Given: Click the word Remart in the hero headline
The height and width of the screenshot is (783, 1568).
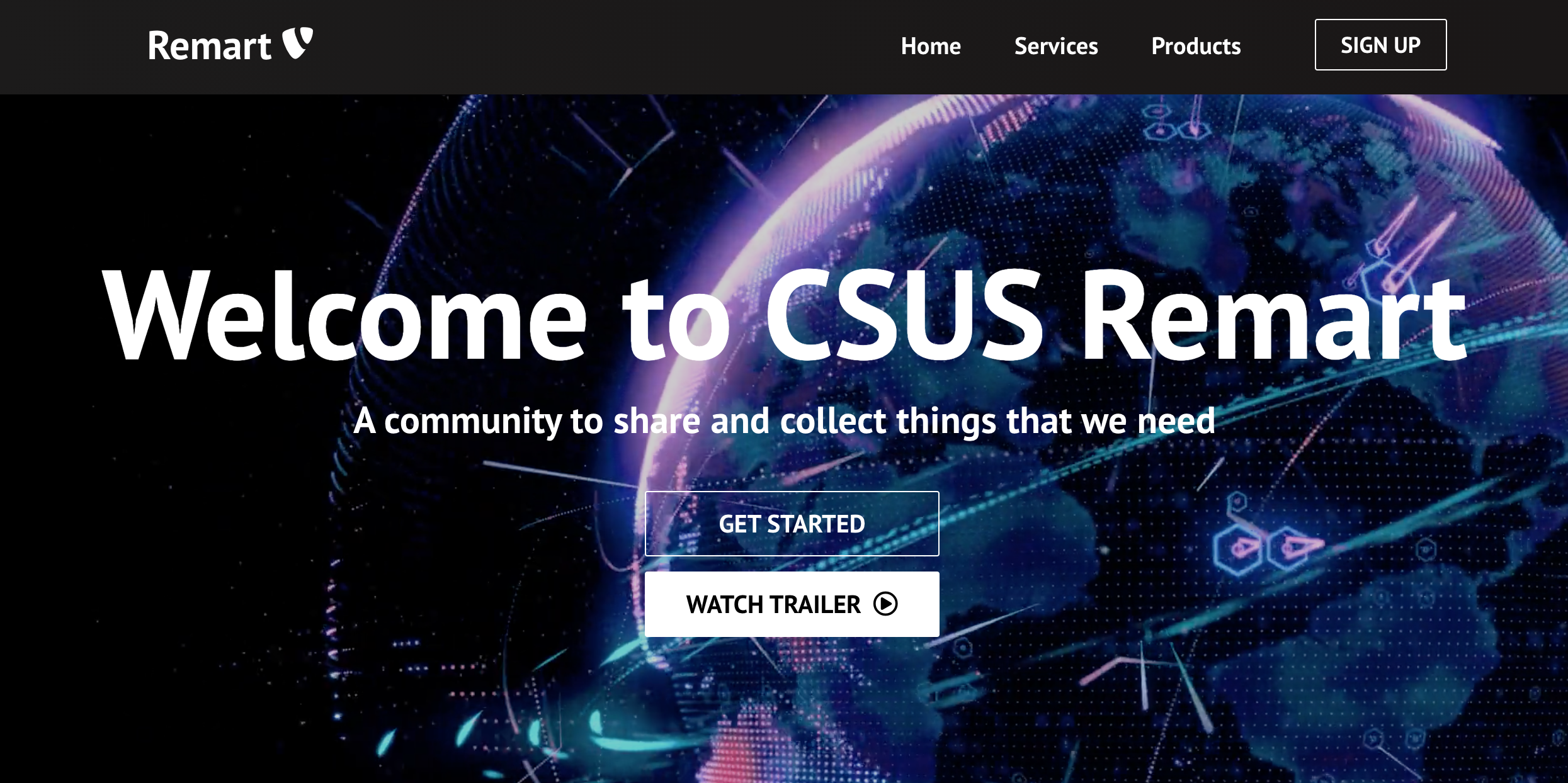Looking at the screenshot, I should [1272, 315].
